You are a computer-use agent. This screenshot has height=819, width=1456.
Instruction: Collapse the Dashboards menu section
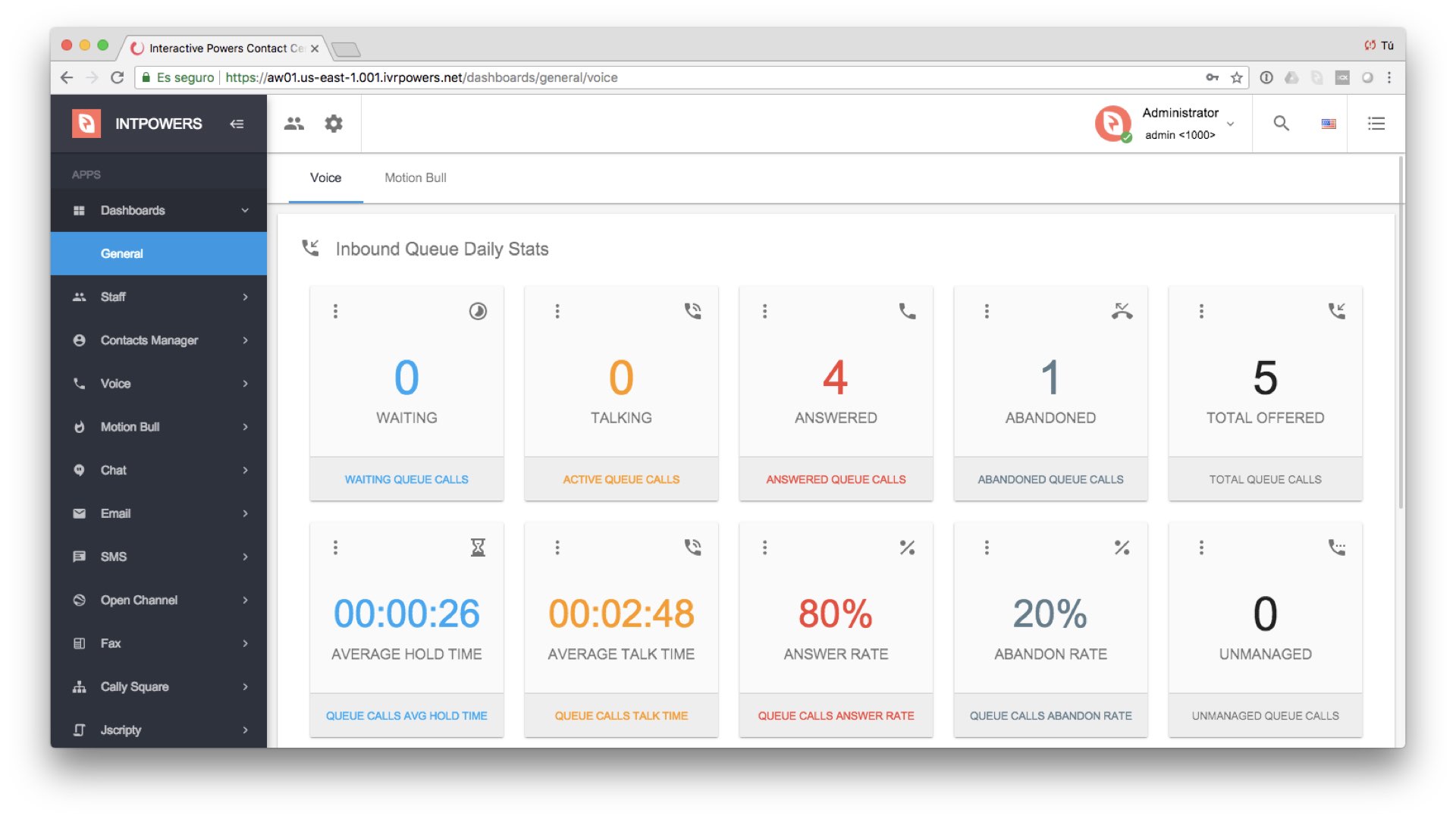coord(245,210)
